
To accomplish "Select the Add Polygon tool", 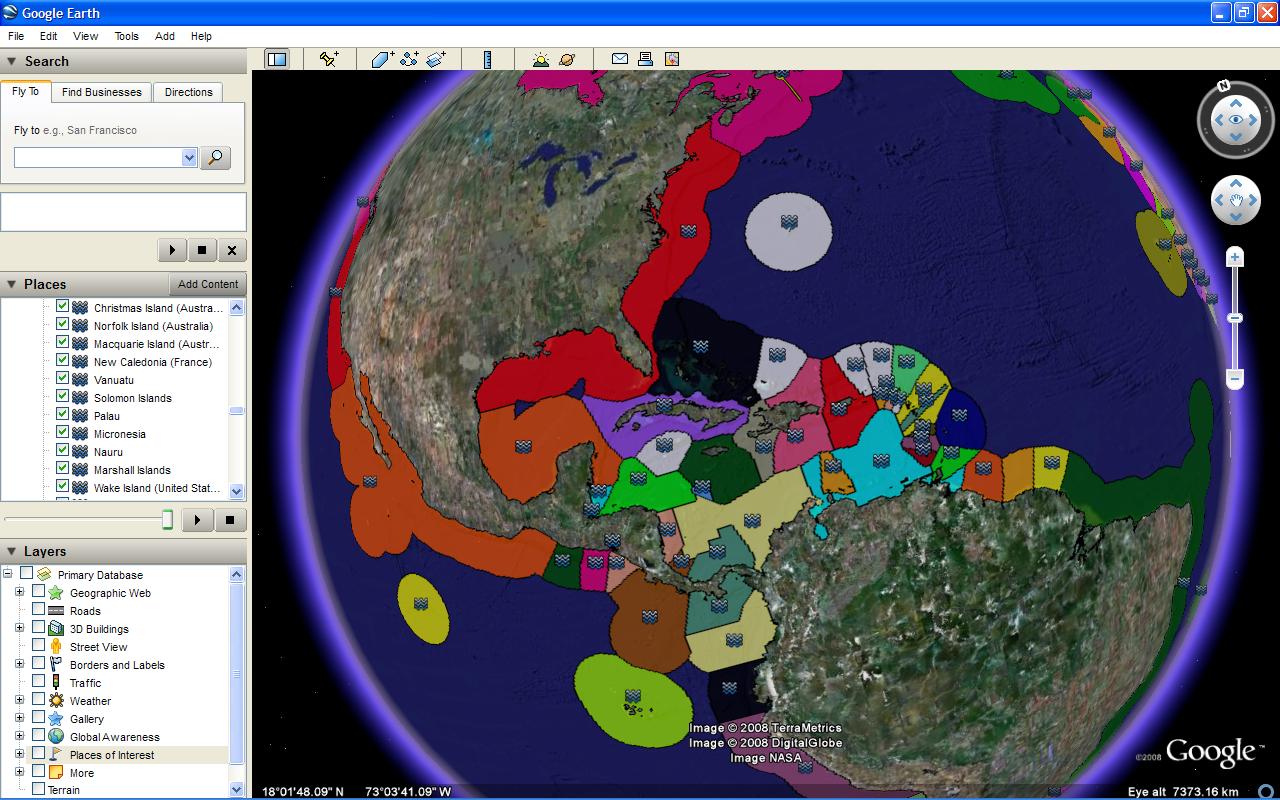I will click(383, 60).
